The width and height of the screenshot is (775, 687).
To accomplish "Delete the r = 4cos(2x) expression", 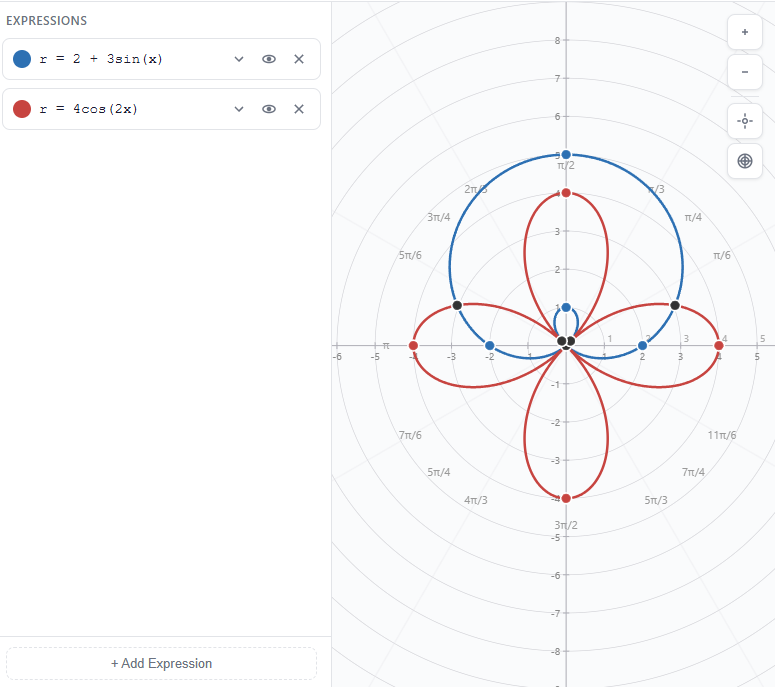I will [299, 109].
